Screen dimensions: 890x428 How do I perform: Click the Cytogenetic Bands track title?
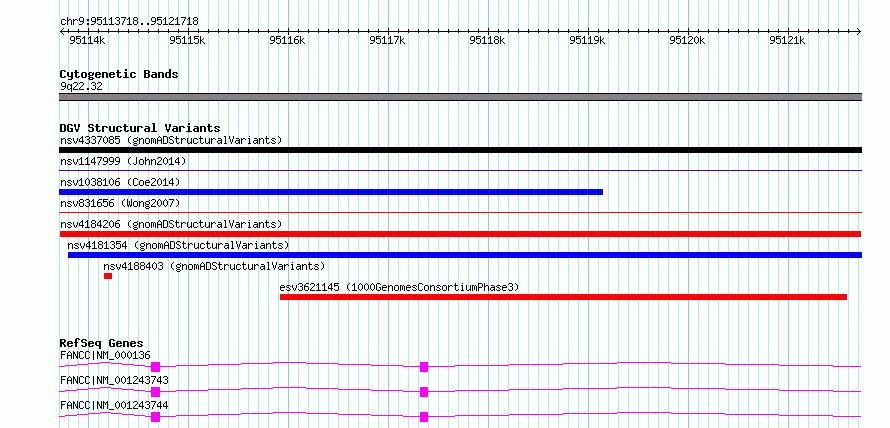click(x=119, y=74)
